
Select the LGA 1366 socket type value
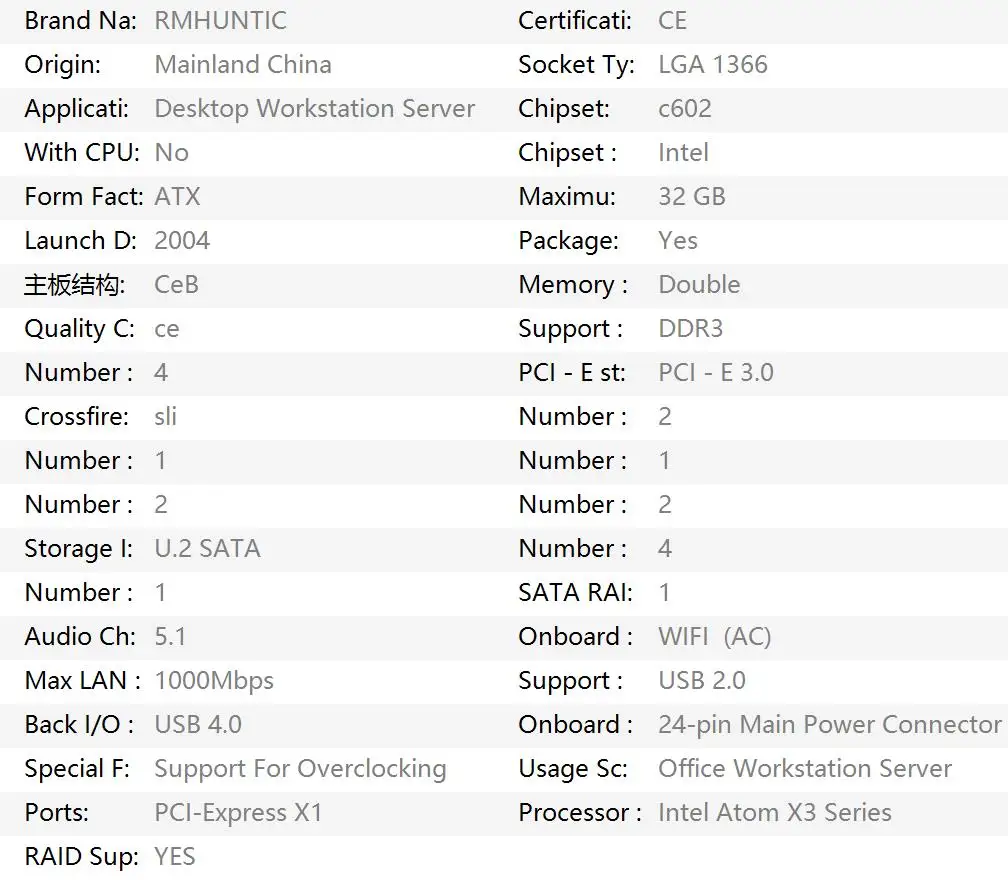click(713, 65)
